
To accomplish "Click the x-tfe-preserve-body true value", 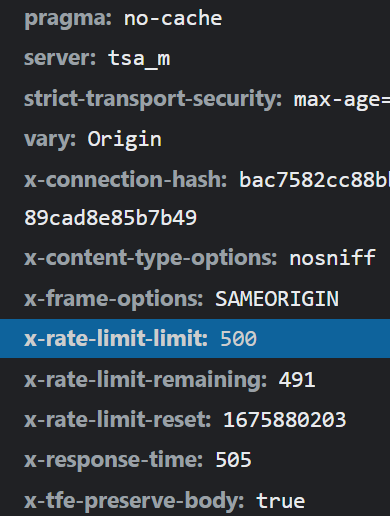I will (x=280, y=501).
